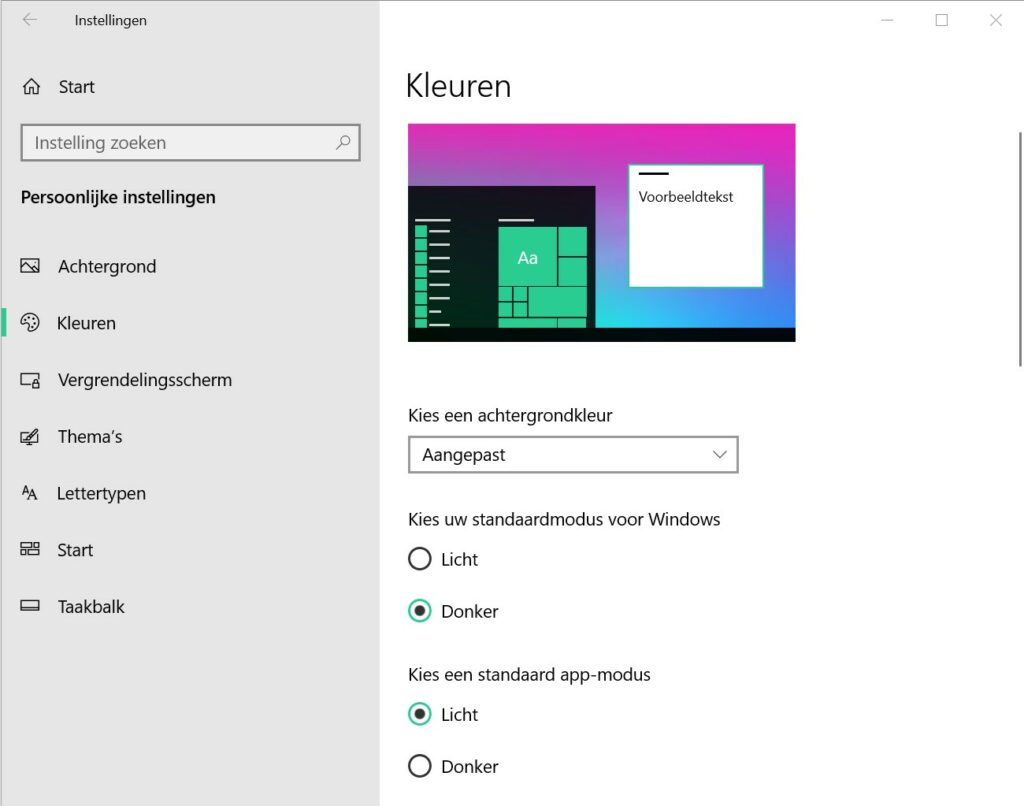Click the Persoonlijke instellingen heading
The width and height of the screenshot is (1024, 806).
pos(118,197)
